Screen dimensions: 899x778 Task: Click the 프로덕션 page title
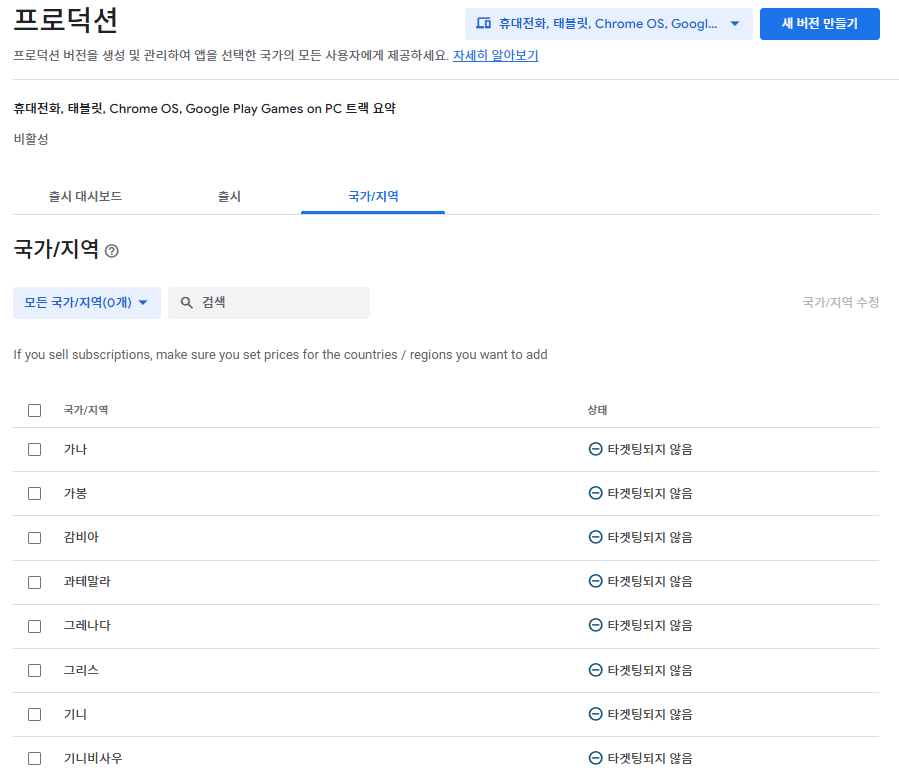coord(66,20)
